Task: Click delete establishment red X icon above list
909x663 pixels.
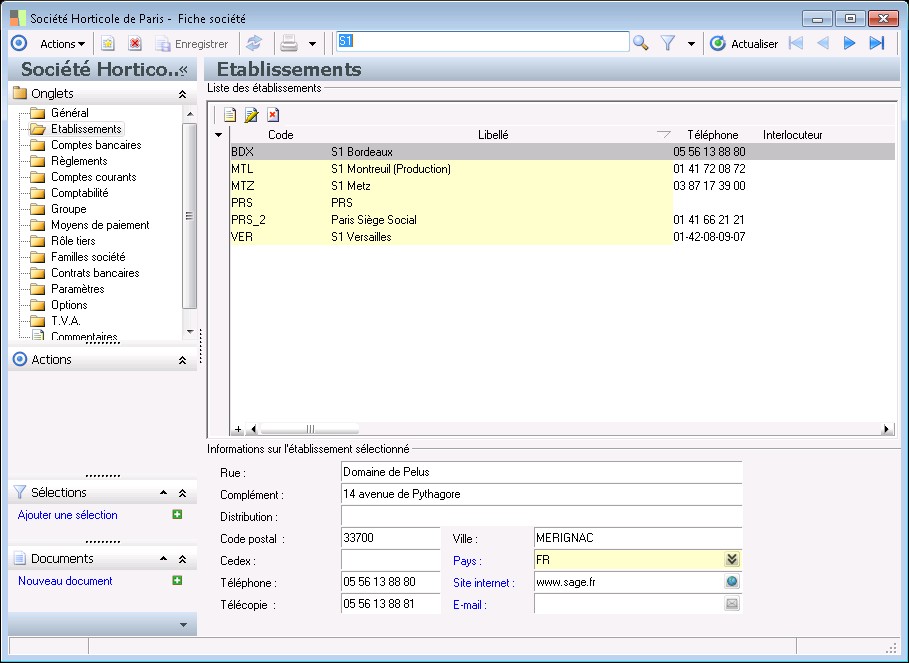Action: click(x=272, y=115)
